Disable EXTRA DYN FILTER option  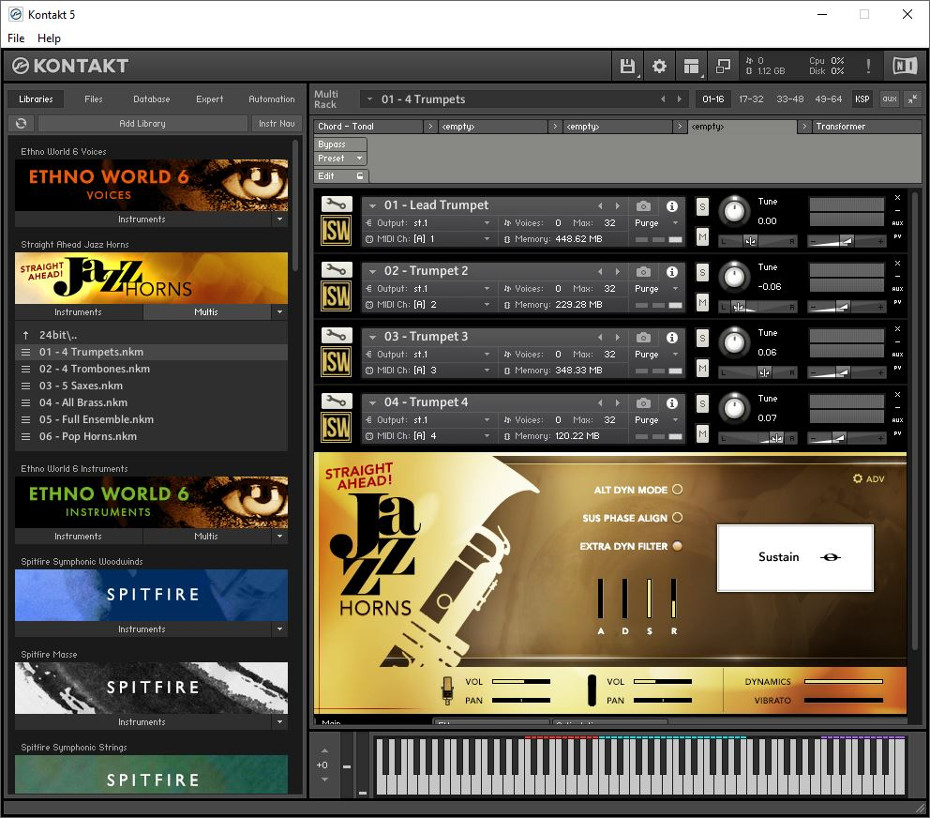(x=677, y=546)
